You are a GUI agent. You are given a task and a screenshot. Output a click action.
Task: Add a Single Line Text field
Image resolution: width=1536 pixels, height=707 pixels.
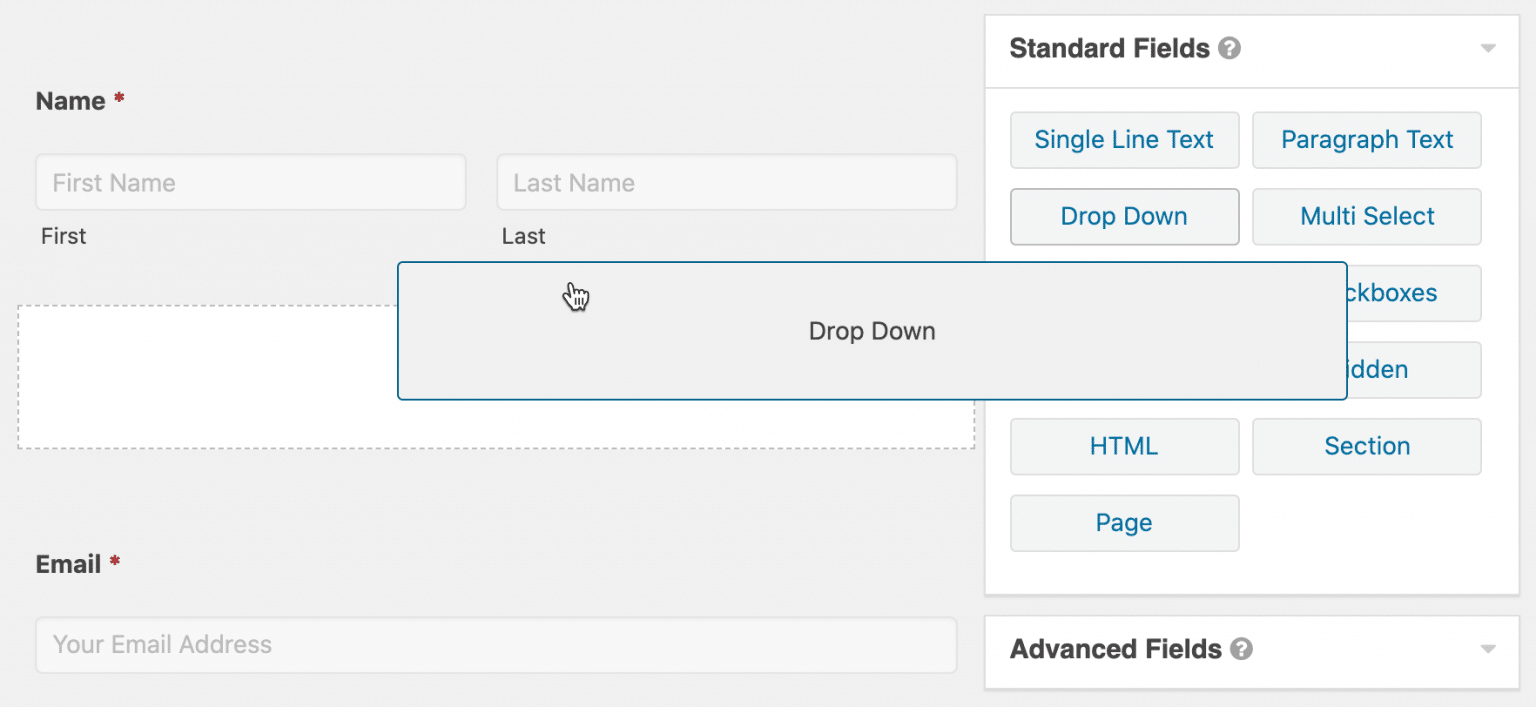coord(1124,140)
